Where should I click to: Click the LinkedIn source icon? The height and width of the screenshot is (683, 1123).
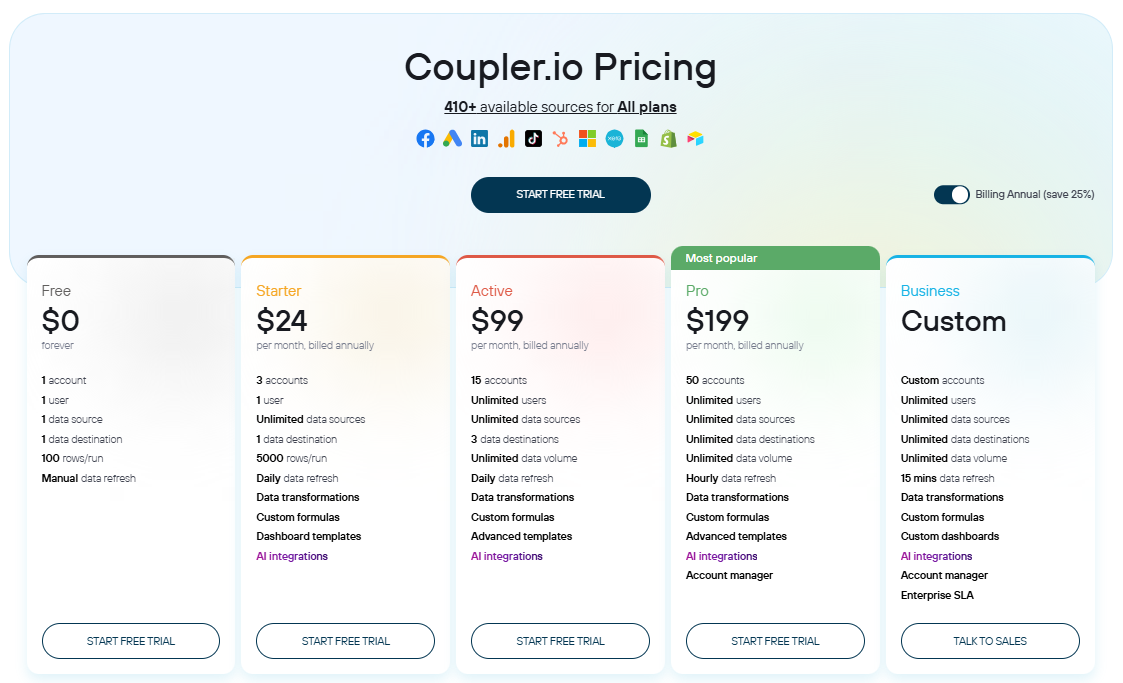point(479,139)
